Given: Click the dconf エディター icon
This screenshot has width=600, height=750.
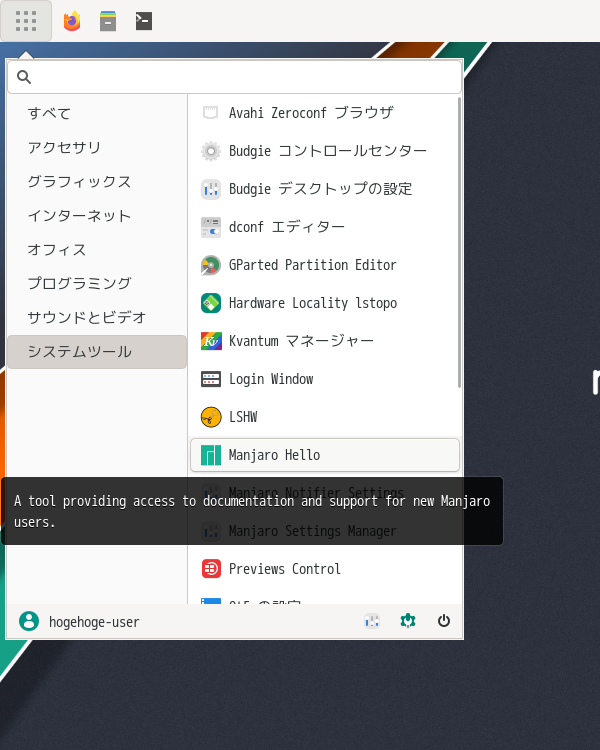Looking at the screenshot, I should pyautogui.click(x=211, y=227).
